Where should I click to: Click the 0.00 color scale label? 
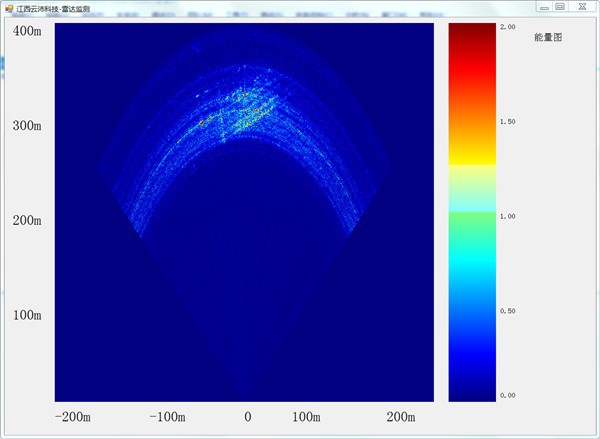507,395
